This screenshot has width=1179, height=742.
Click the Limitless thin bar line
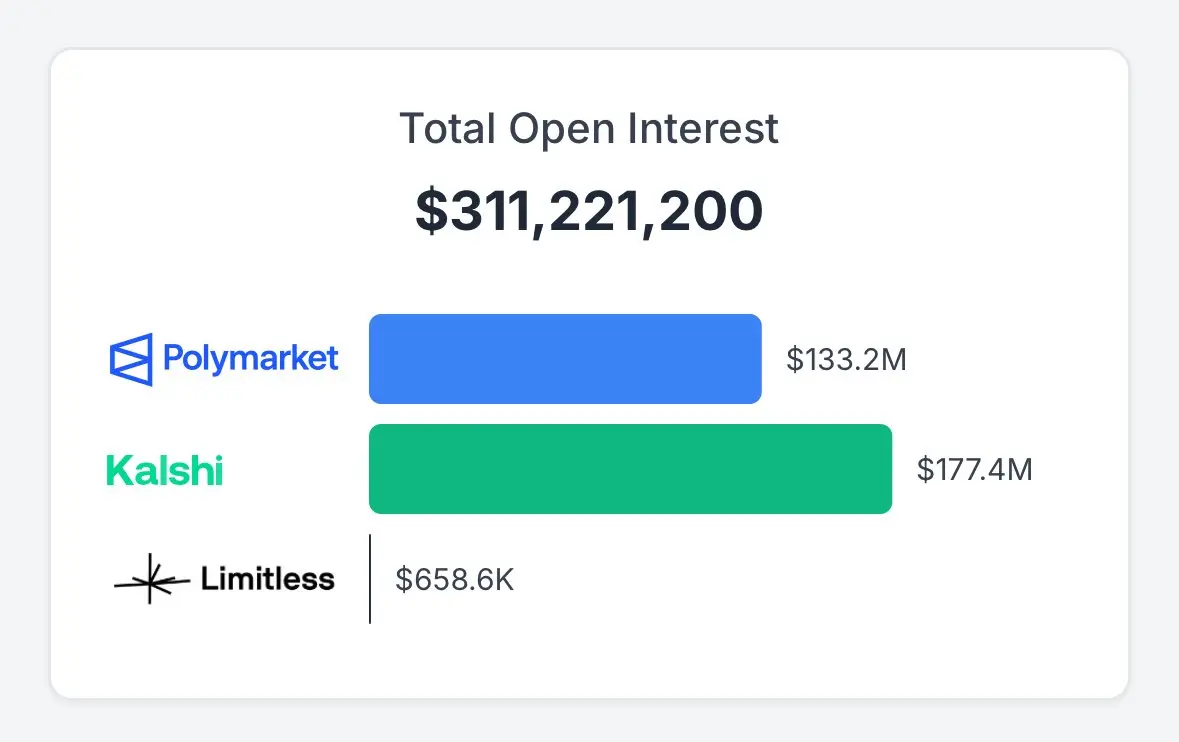(370, 579)
